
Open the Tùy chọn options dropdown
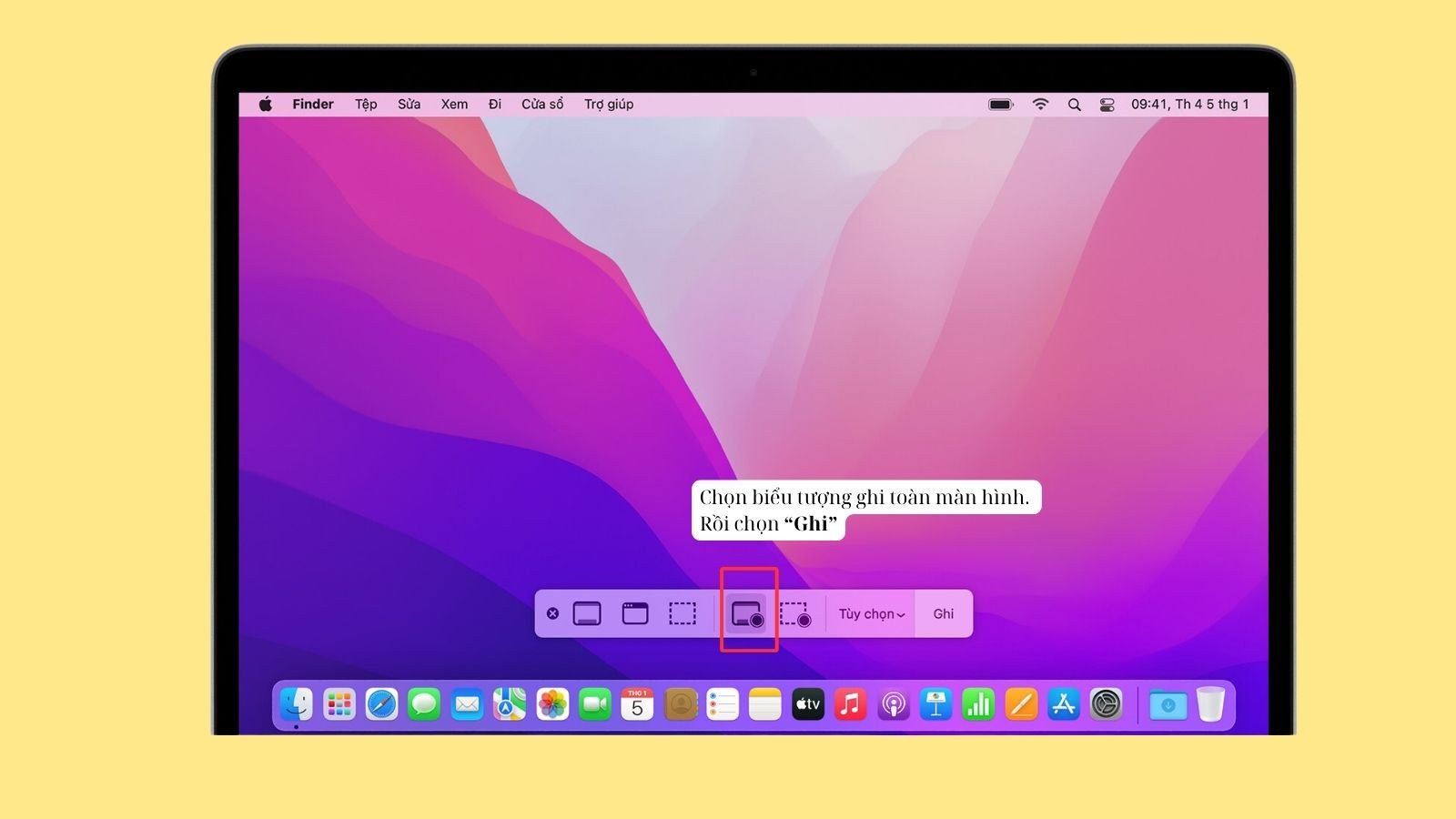[870, 613]
